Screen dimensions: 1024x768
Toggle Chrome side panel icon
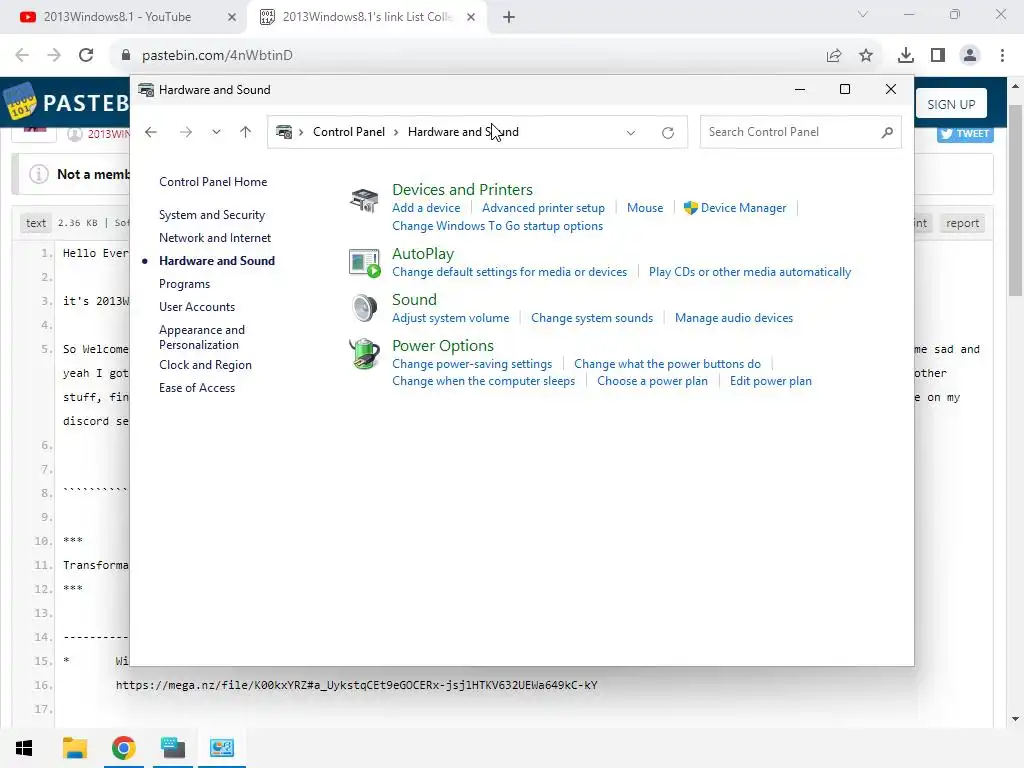pyautogui.click(x=938, y=56)
